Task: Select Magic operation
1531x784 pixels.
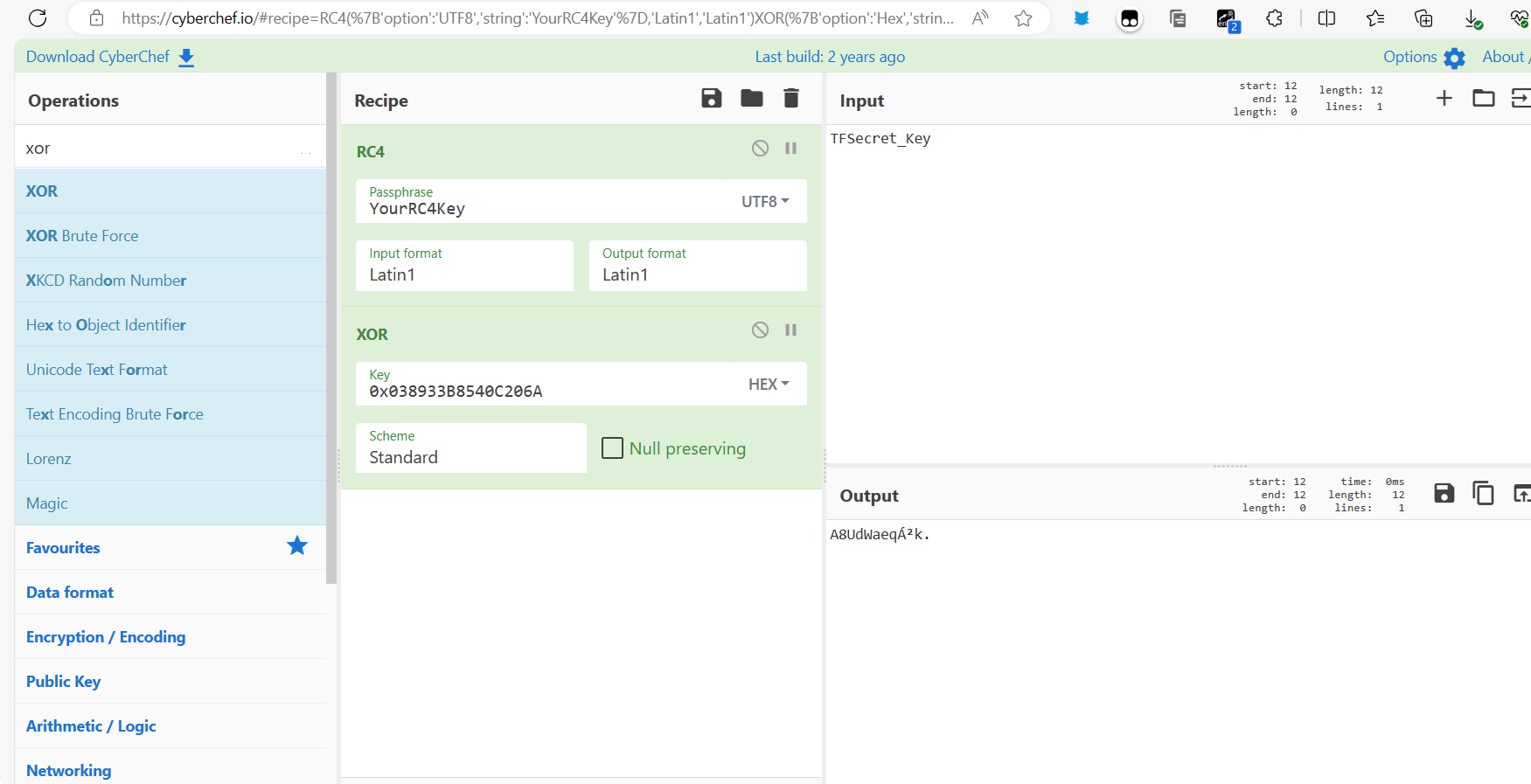Action: [x=170, y=503]
